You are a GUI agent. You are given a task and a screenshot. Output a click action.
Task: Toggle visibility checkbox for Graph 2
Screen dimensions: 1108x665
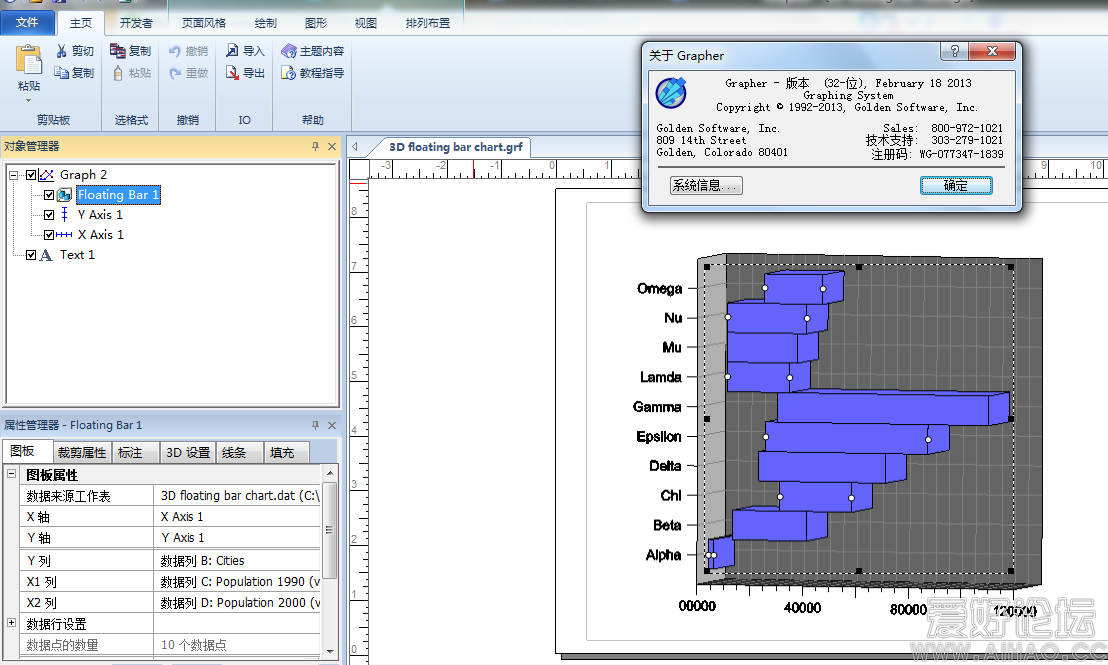pos(31,175)
